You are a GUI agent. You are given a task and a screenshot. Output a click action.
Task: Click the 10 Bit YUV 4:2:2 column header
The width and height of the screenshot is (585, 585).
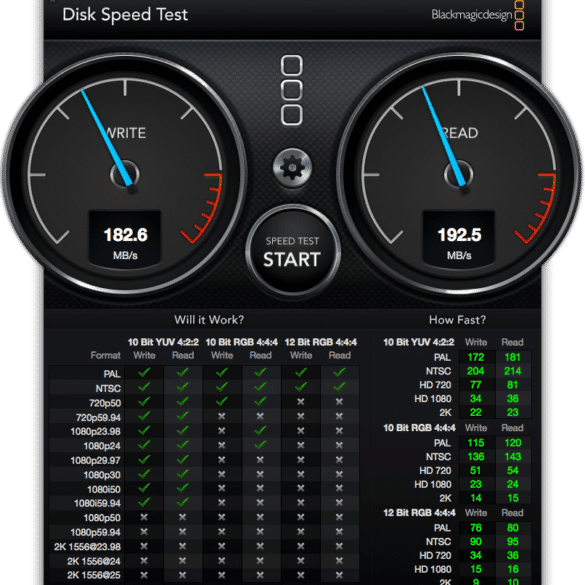pyautogui.click(x=163, y=342)
